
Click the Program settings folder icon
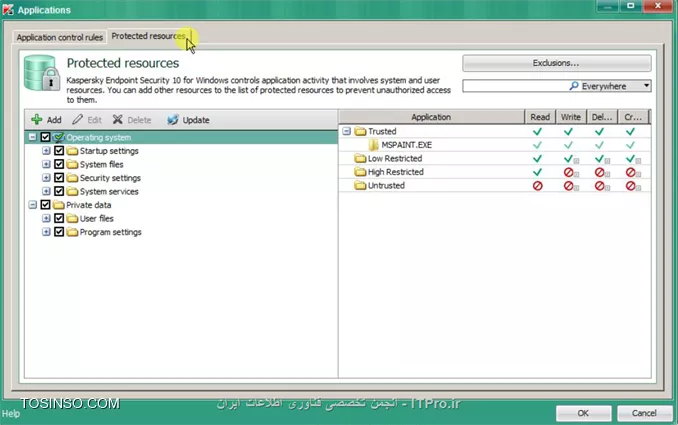pos(72,232)
